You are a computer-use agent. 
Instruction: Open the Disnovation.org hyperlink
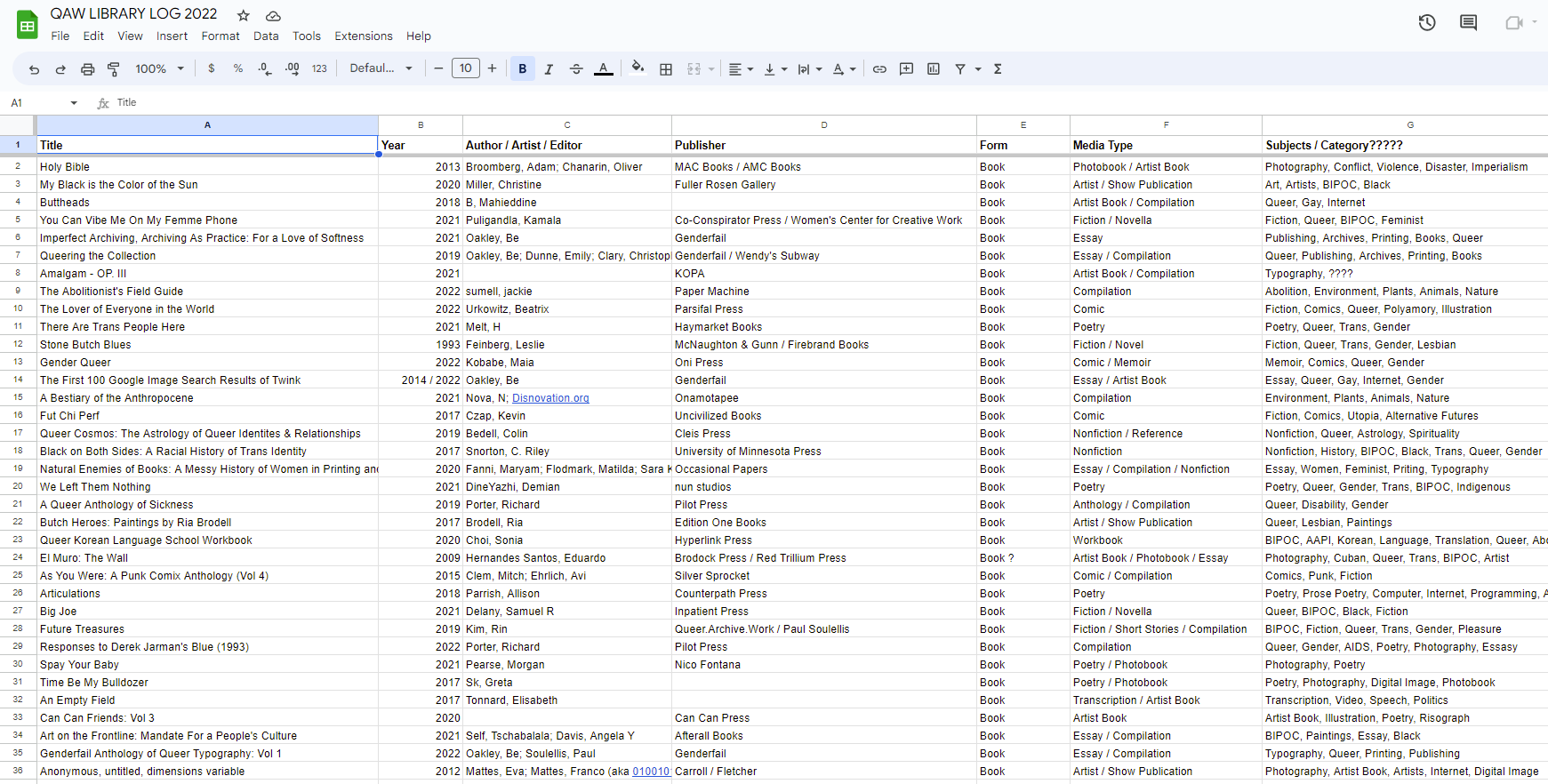(550, 398)
